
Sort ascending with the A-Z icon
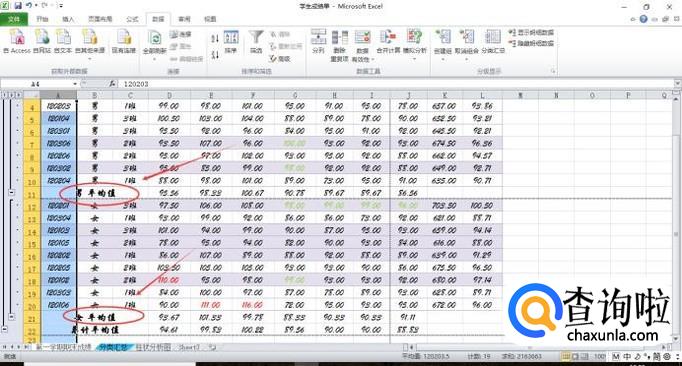click(215, 38)
